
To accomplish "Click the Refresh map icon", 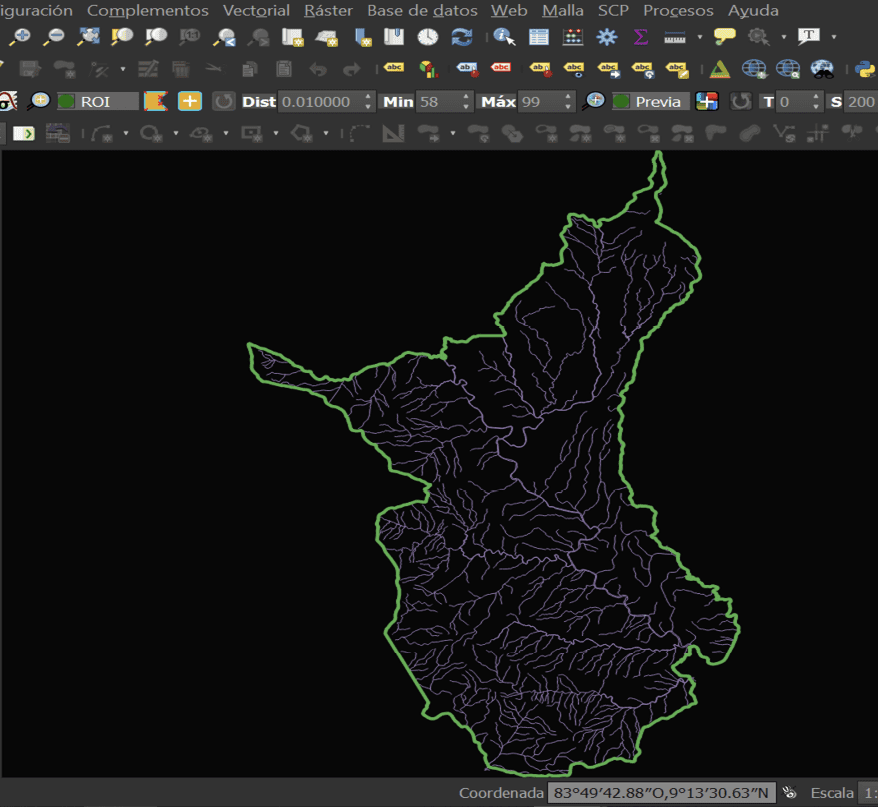I will click(461, 37).
